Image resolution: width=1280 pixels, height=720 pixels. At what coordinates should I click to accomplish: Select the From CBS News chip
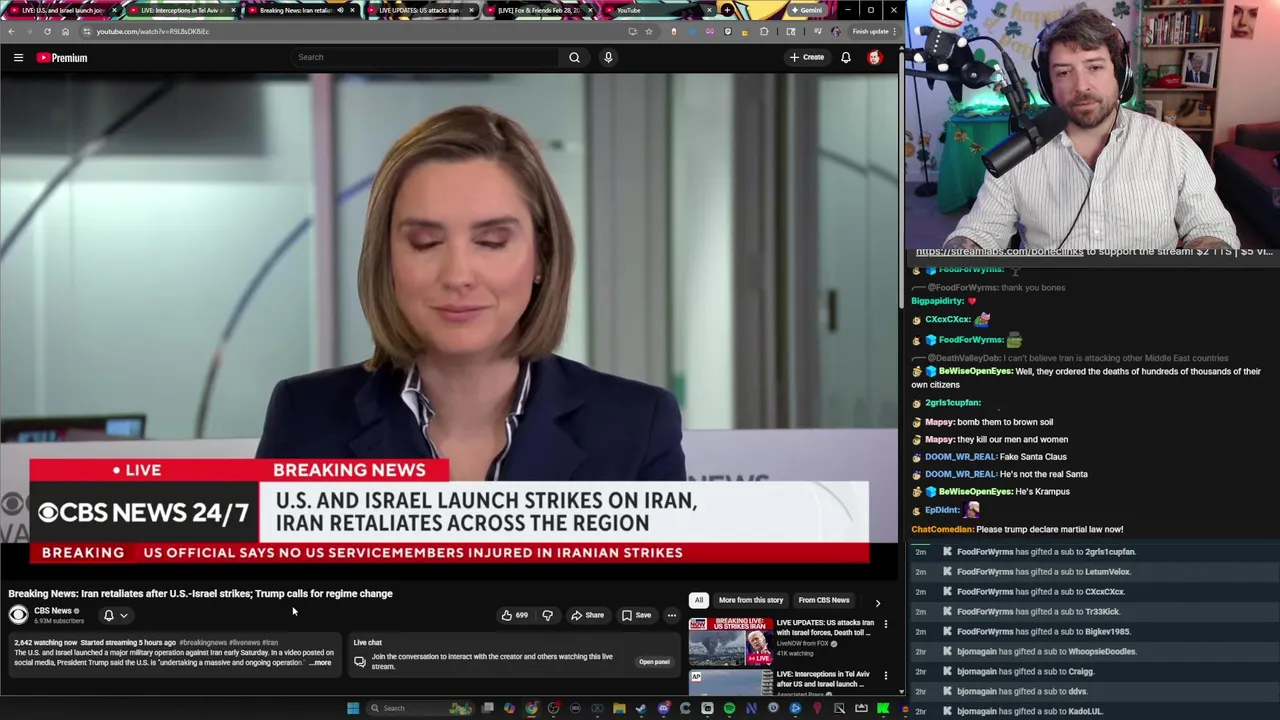point(823,600)
